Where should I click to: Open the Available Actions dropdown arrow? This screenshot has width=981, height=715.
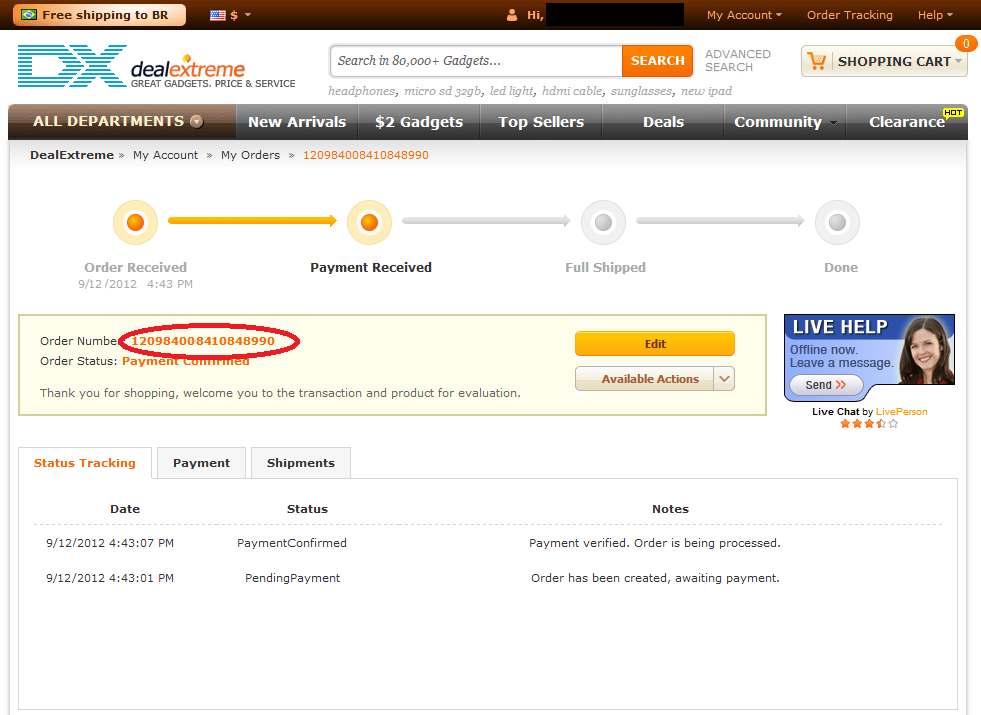pyautogui.click(x=724, y=379)
